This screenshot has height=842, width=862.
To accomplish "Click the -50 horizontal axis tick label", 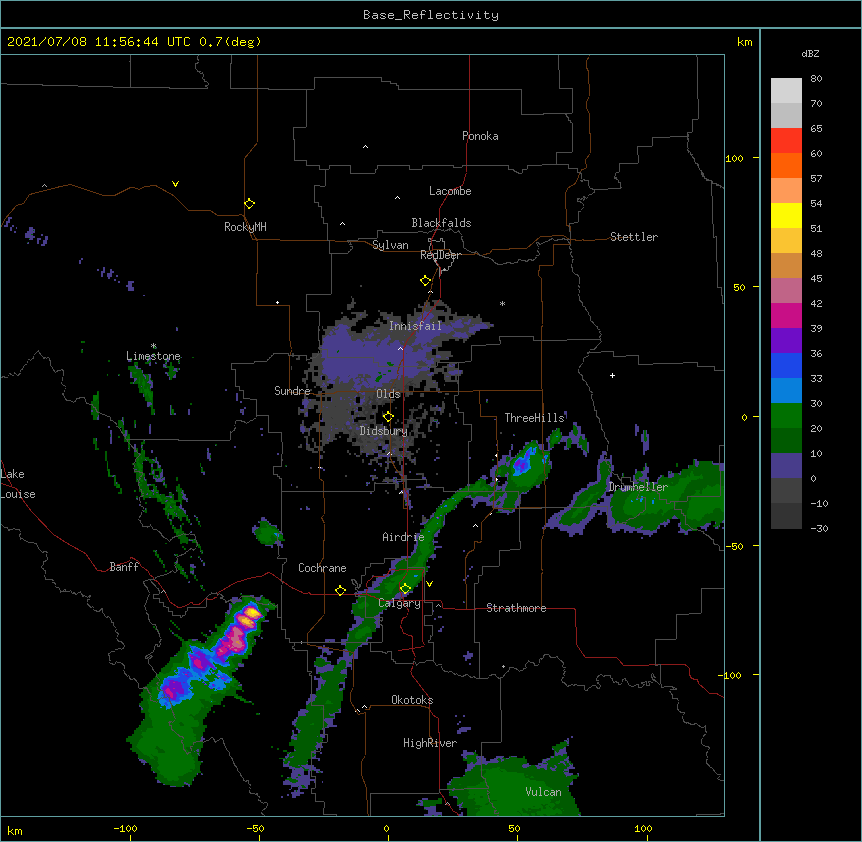I will coord(255,829).
